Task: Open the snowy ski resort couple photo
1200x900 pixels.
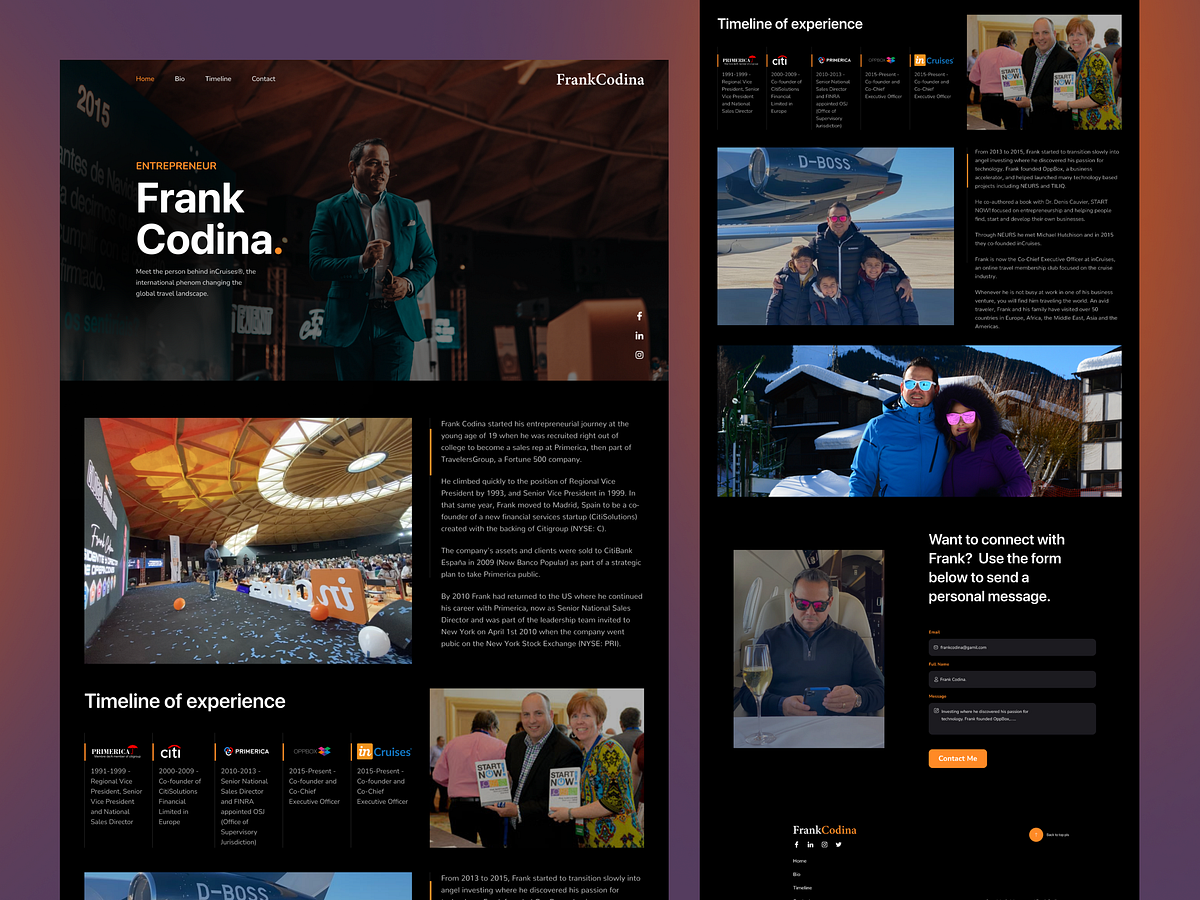Action: [x=919, y=421]
